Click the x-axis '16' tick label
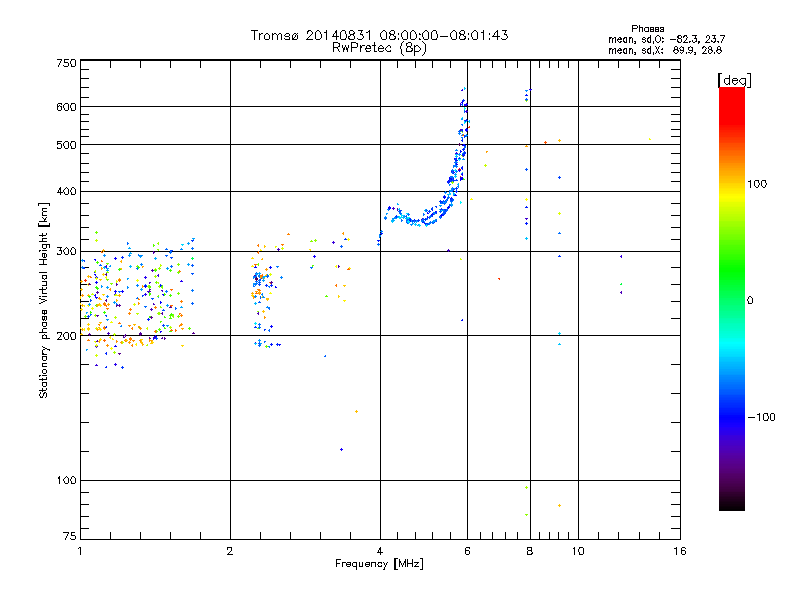The height and width of the screenshot is (600, 800). [x=680, y=551]
